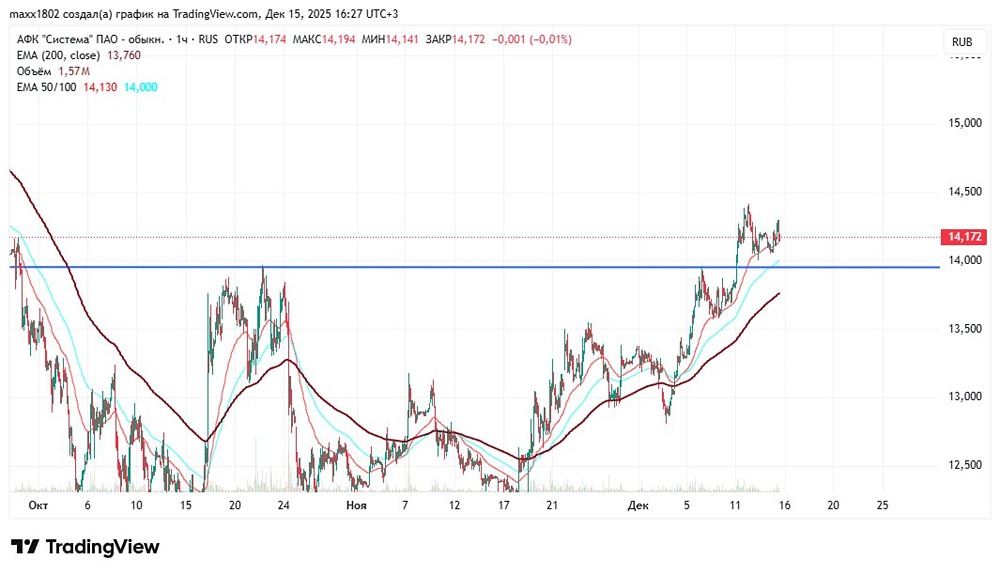The height and width of the screenshot is (575, 1000).
Task: Click the 12,500 price axis label
Action: click(x=965, y=465)
